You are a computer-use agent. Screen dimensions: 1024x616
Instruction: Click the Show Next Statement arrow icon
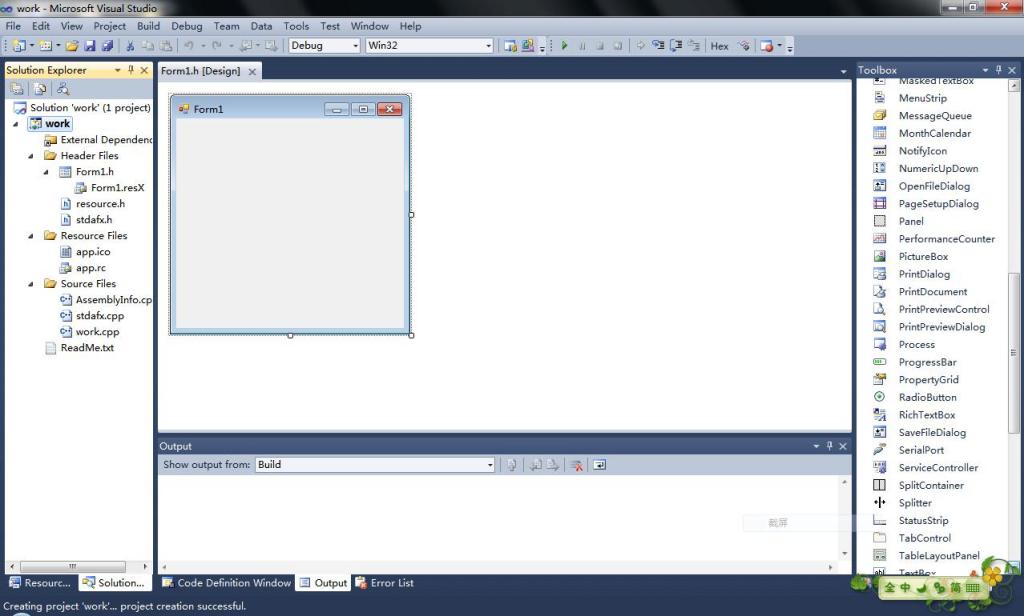coord(640,46)
